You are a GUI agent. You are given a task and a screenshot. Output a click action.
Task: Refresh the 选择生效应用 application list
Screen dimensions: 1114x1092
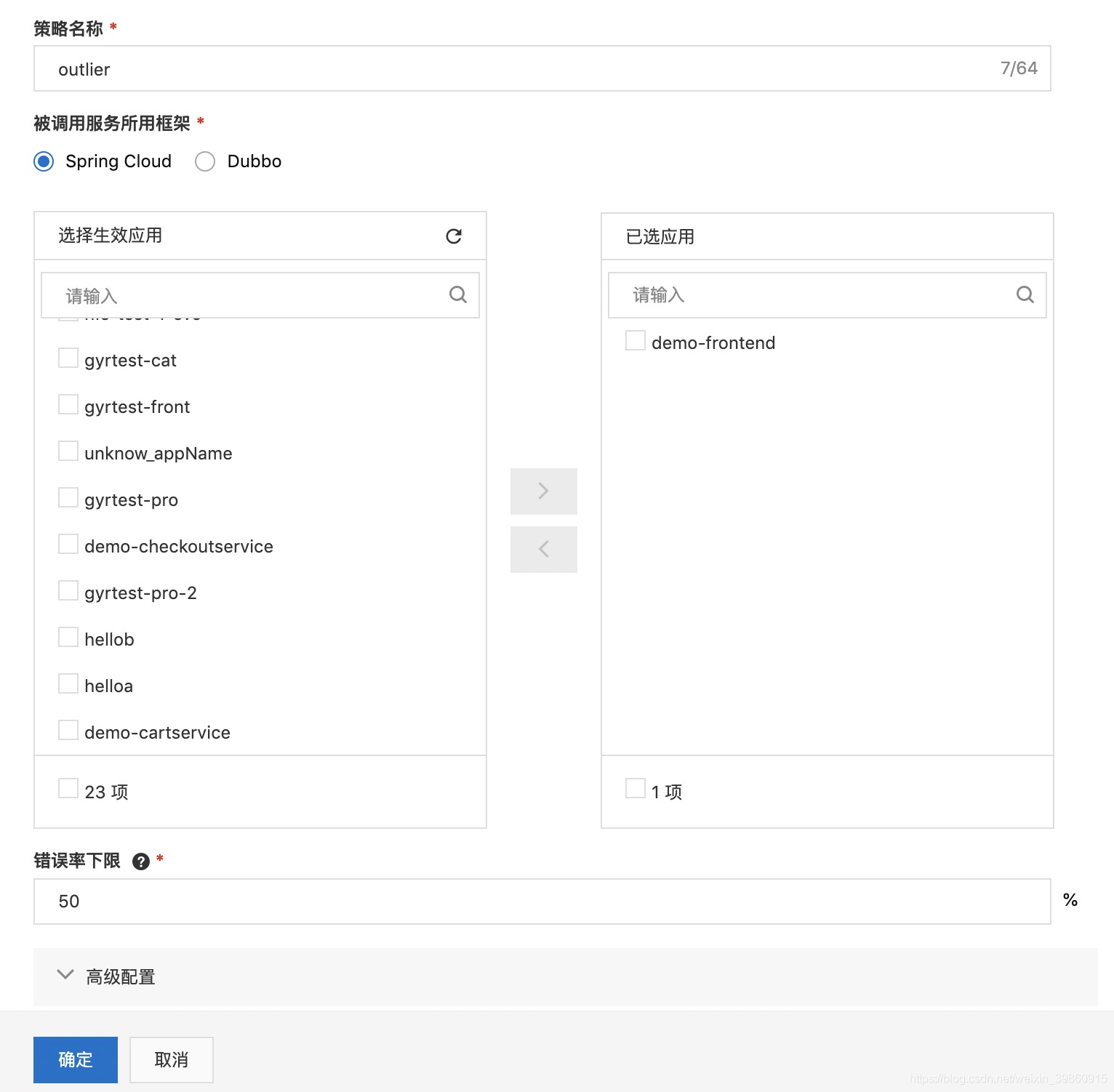pos(454,236)
